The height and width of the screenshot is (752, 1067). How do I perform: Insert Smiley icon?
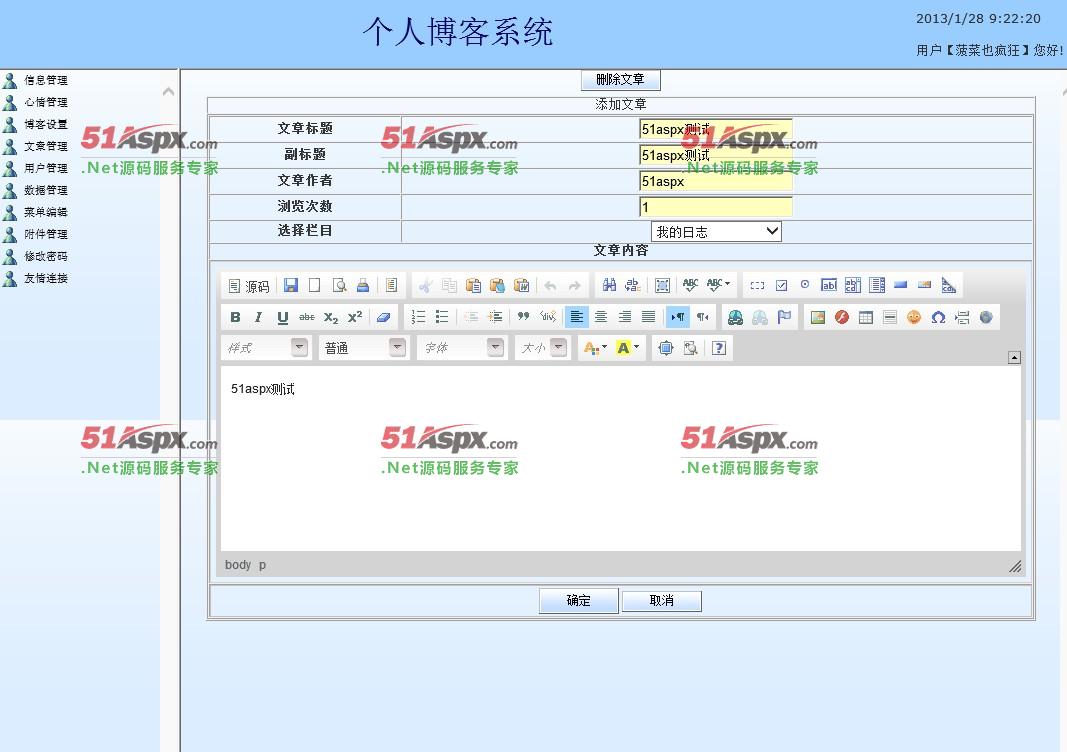pyautogui.click(x=914, y=317)
